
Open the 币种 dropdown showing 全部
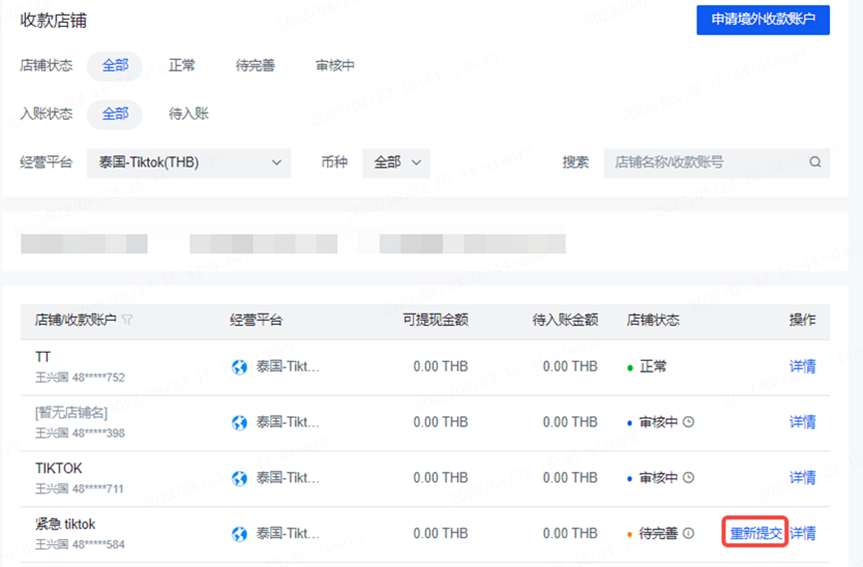click(396, 163)
